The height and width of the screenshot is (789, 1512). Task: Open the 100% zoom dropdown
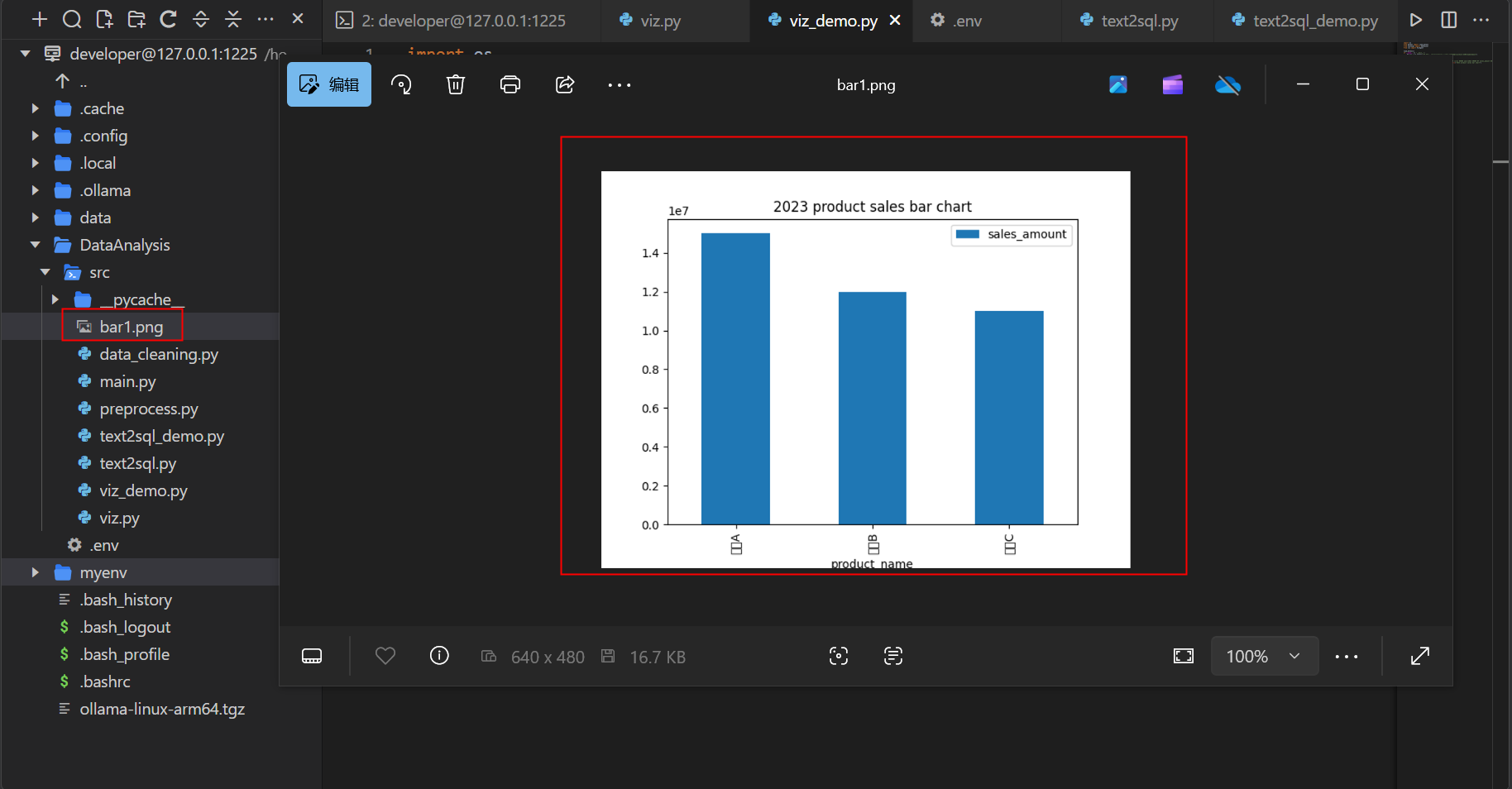[x=1264, y=656]
